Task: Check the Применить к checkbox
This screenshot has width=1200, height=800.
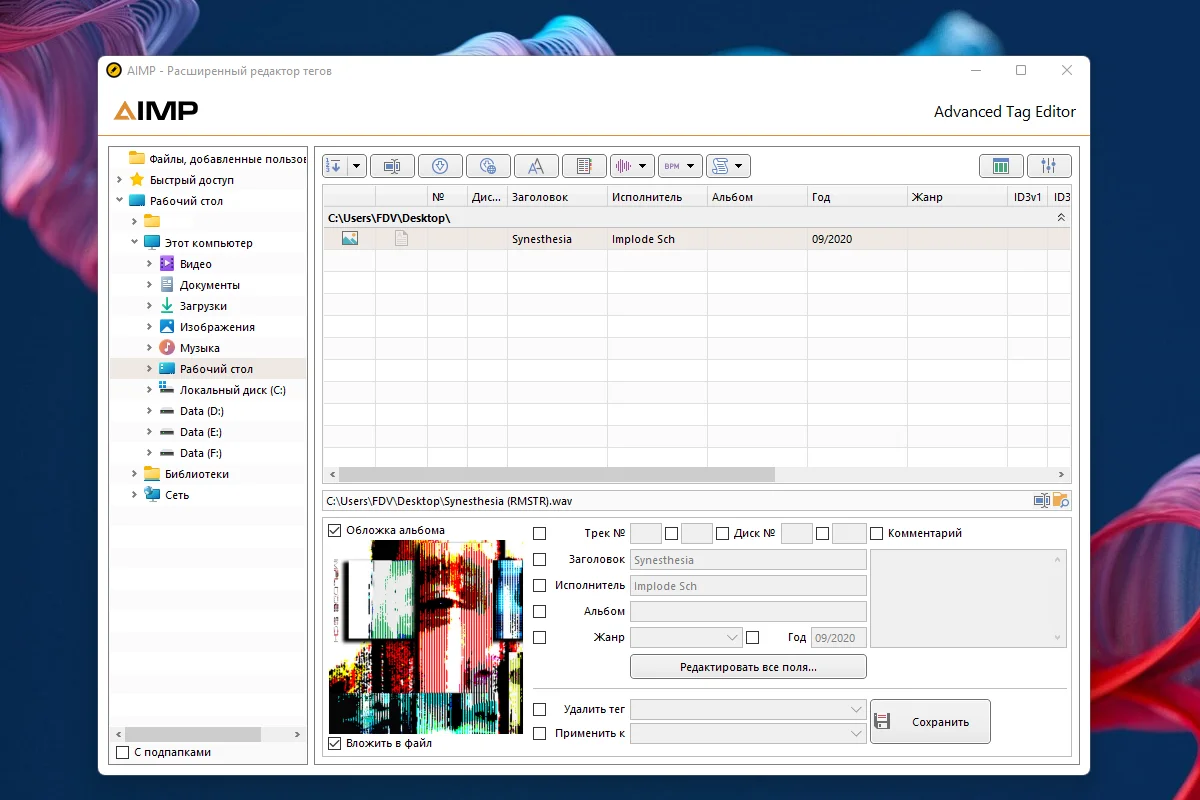Action: coord(540,733)
